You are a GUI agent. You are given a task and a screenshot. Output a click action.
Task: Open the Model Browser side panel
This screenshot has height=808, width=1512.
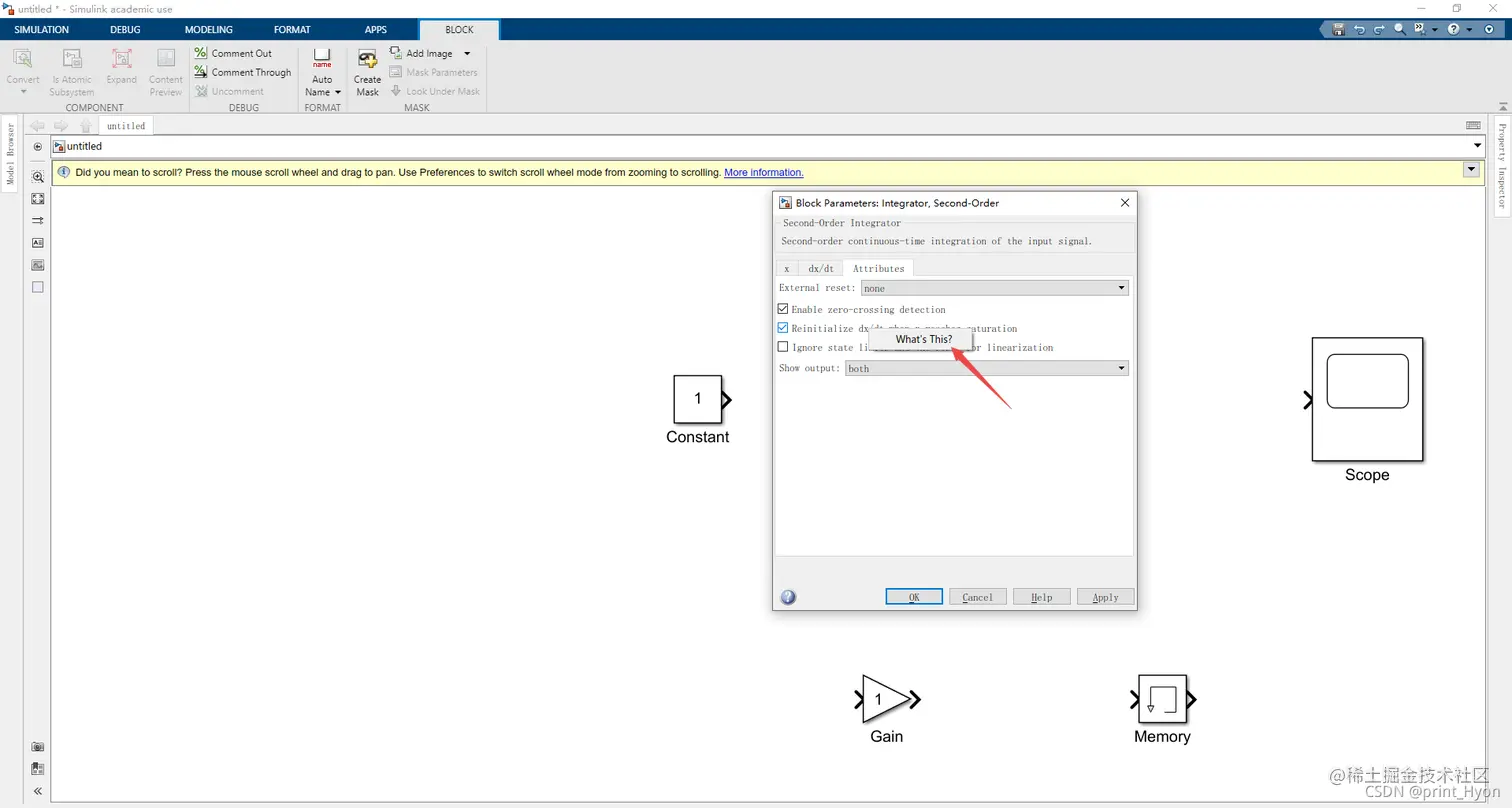pos(10,153)
